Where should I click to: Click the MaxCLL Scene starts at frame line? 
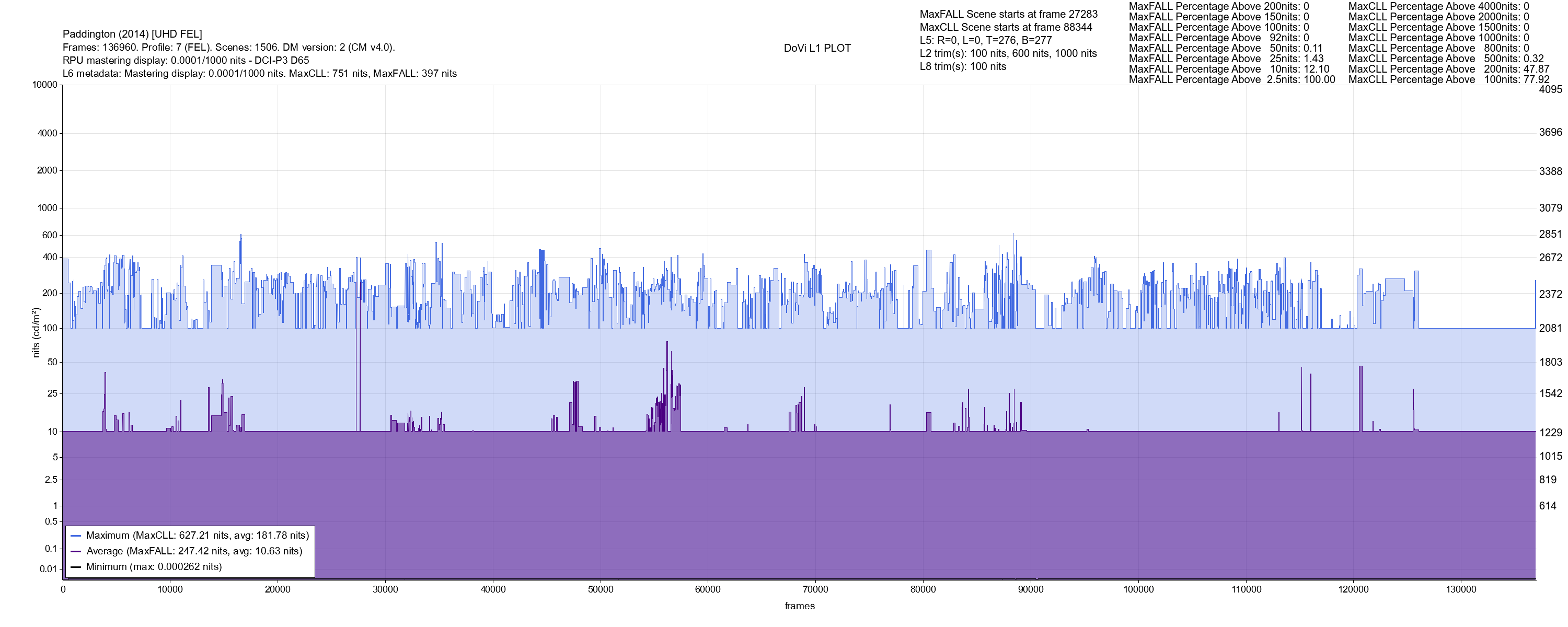(1006, 27)
